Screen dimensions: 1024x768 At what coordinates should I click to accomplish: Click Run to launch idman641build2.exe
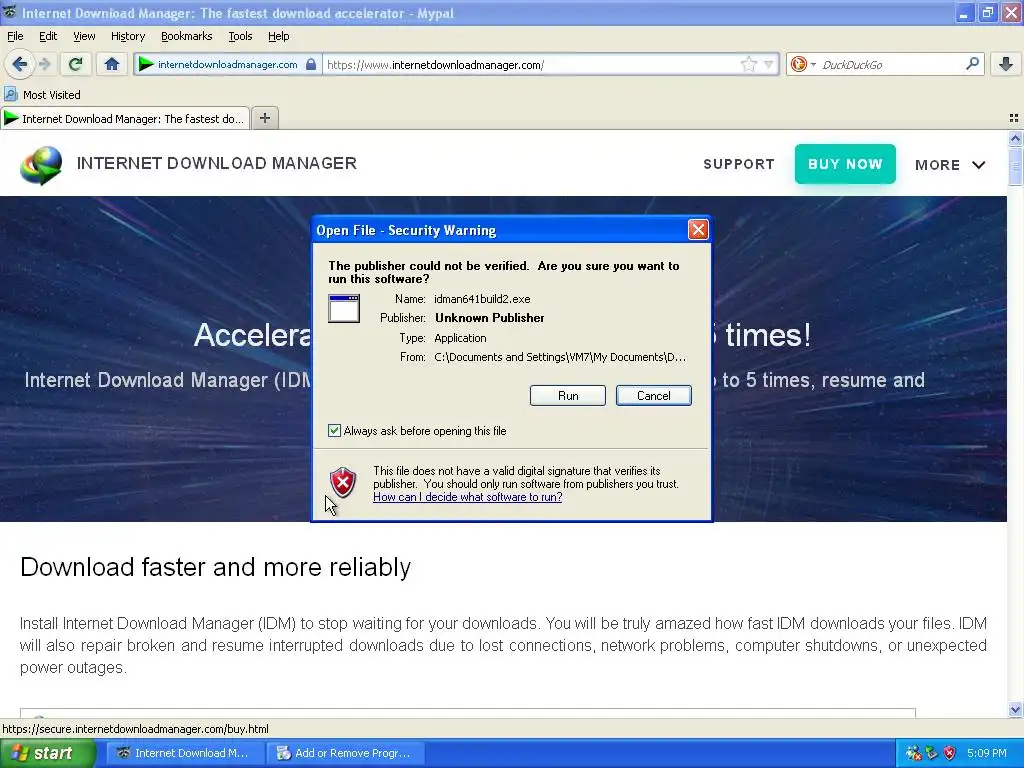pos(568,396)
